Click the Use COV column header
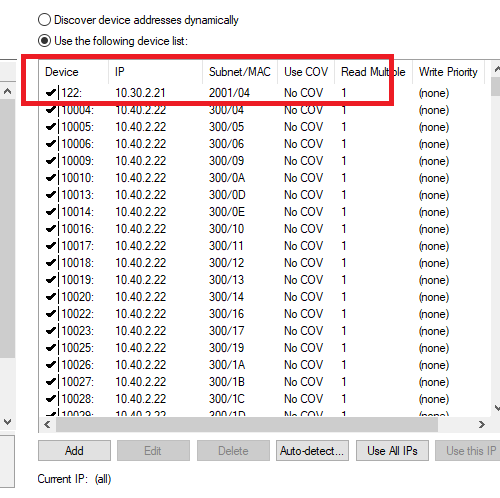 pyautogui.click(x=306, y=72)
